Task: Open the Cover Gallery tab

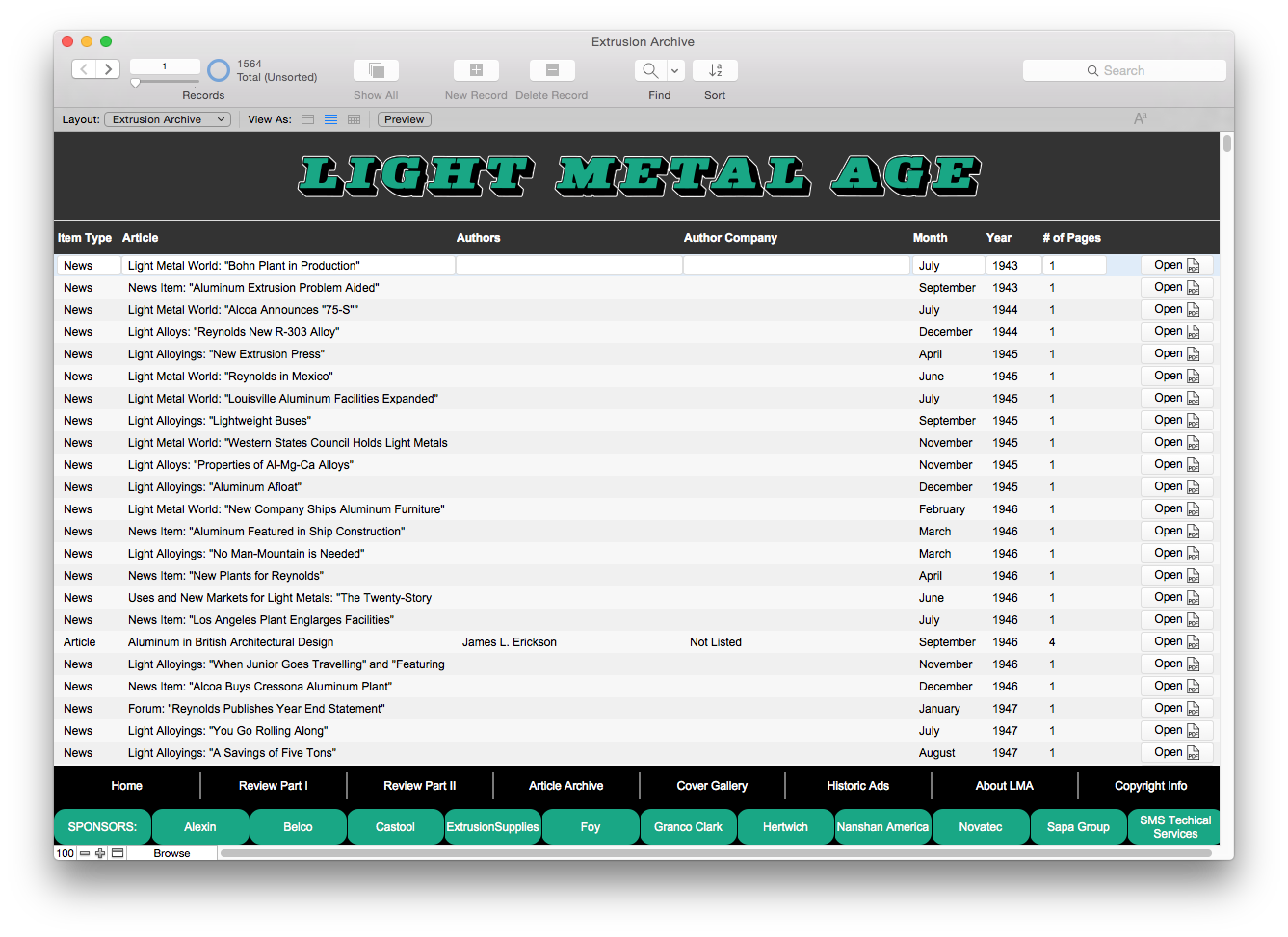Action: click(712, 786)
